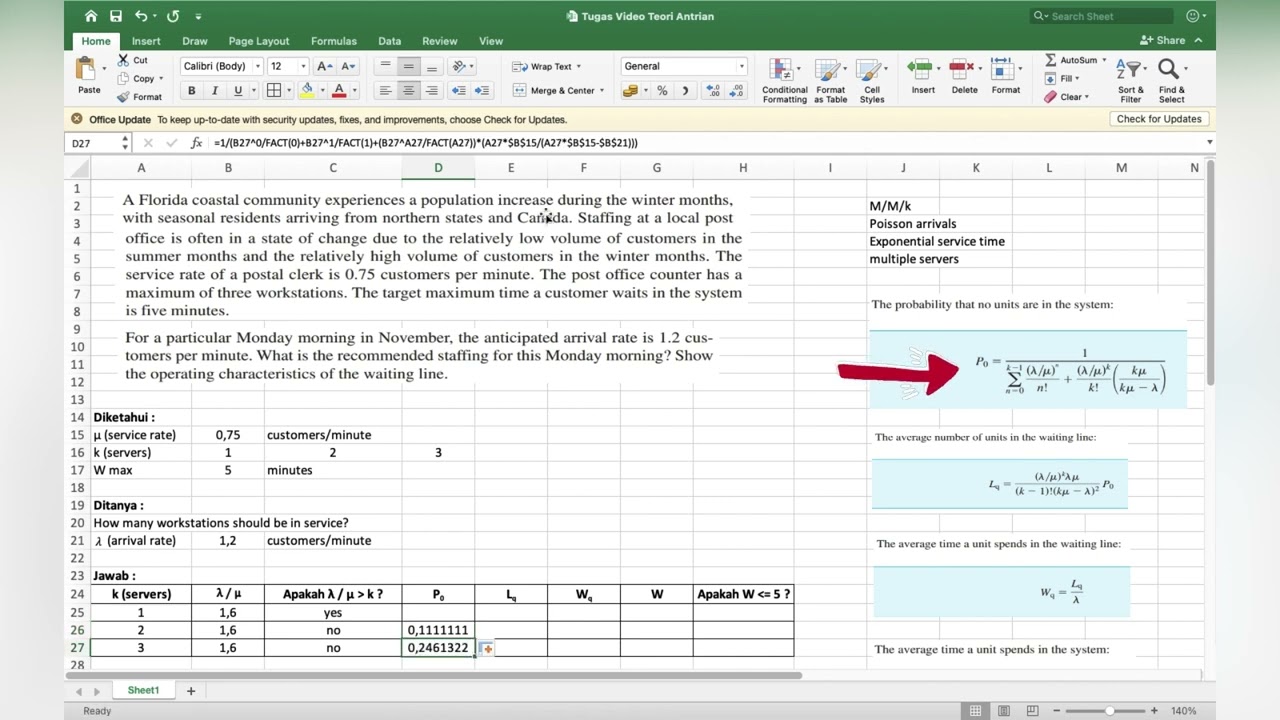Go to the Page Layout tab
The image size is (1280, 720).
pyautogui.click(x=258, y=41)
